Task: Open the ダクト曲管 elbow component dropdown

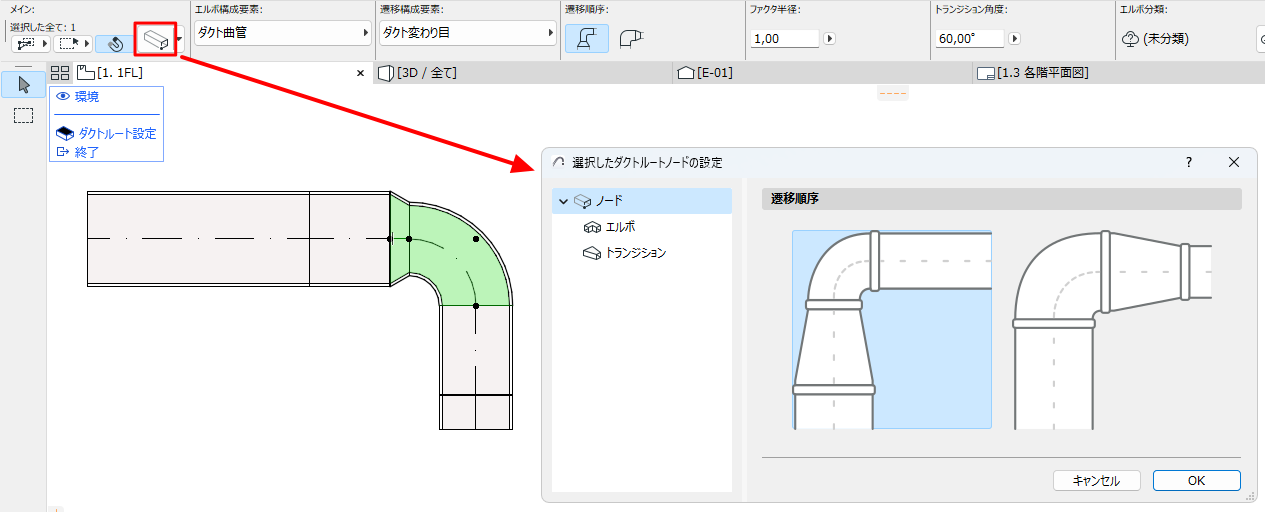Action: point(282,33)
